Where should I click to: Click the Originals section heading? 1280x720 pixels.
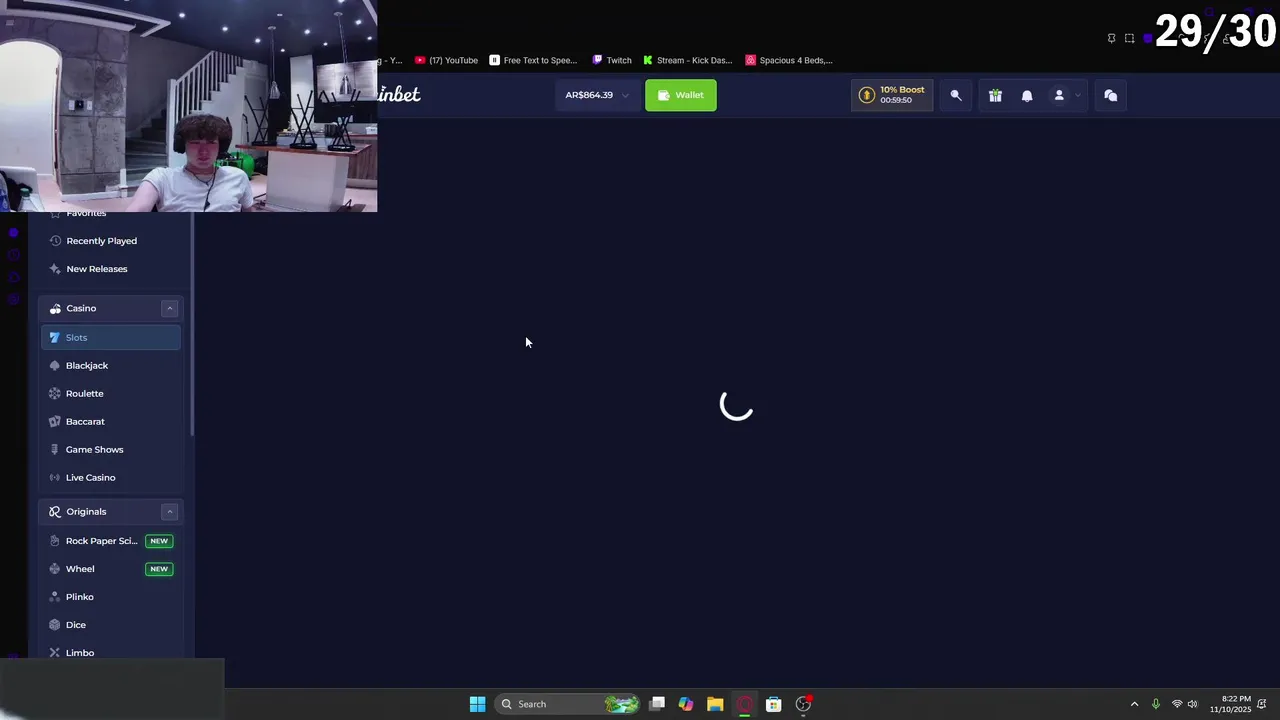click(86, 511)
